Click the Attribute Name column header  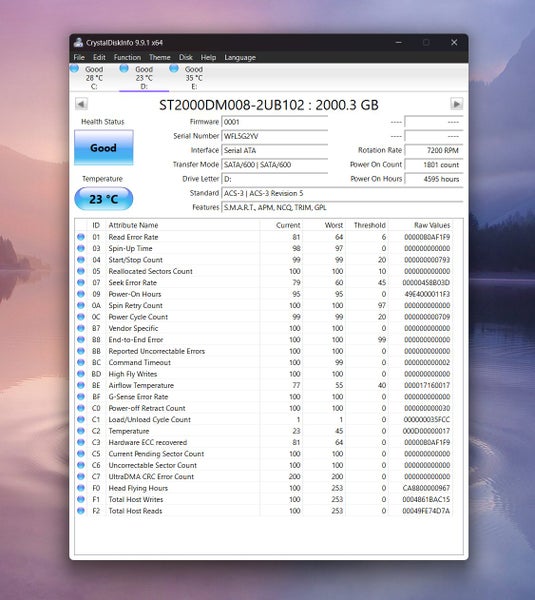[x=133, y=225]
